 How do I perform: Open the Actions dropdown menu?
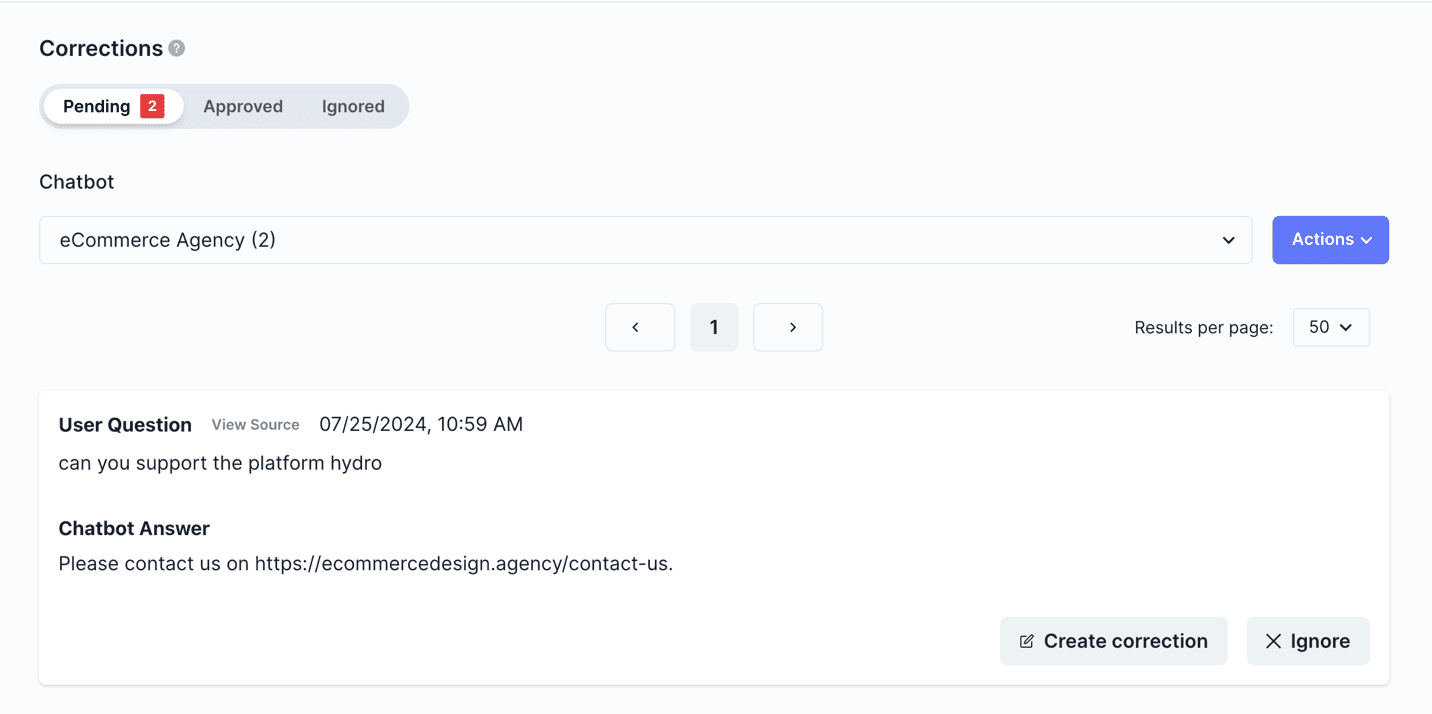pyautogui.click(x=1330, y=240)
